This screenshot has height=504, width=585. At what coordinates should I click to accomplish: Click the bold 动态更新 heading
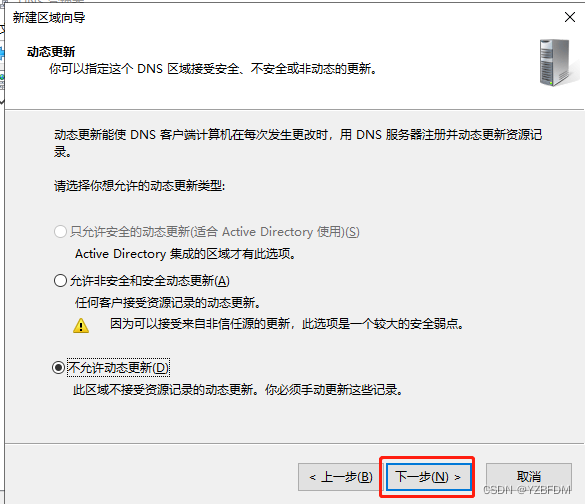click(51, 51)
